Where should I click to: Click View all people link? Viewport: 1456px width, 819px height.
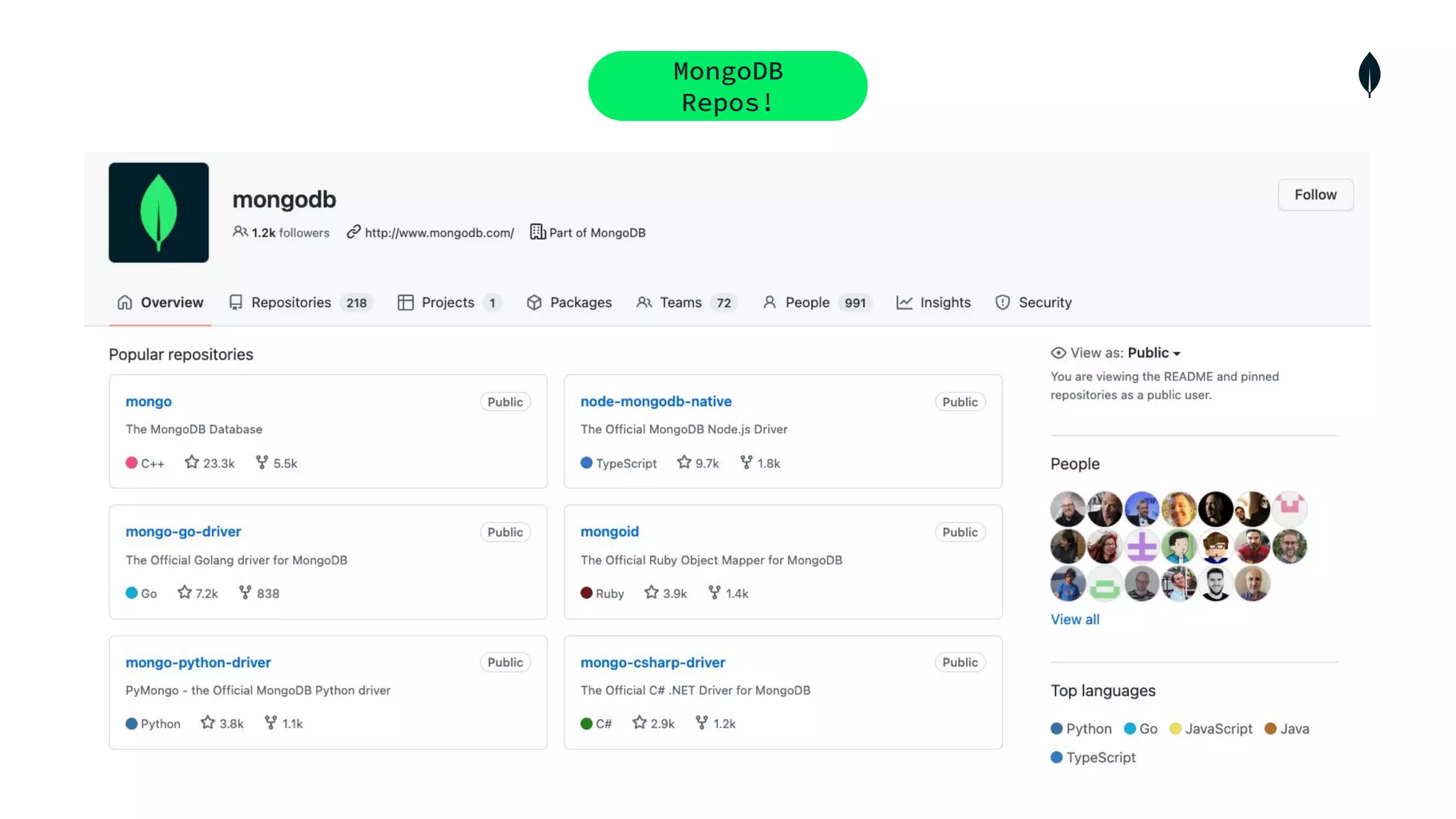coord(1075,619)
